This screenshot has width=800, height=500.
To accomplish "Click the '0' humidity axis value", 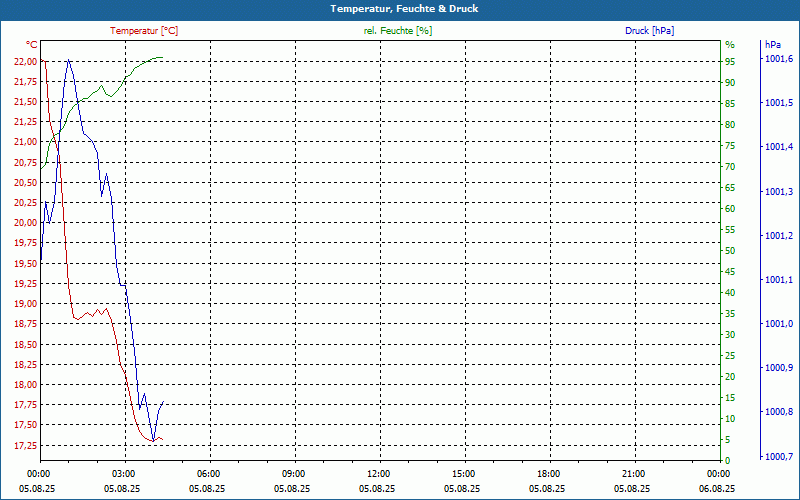I will [728, 461].
